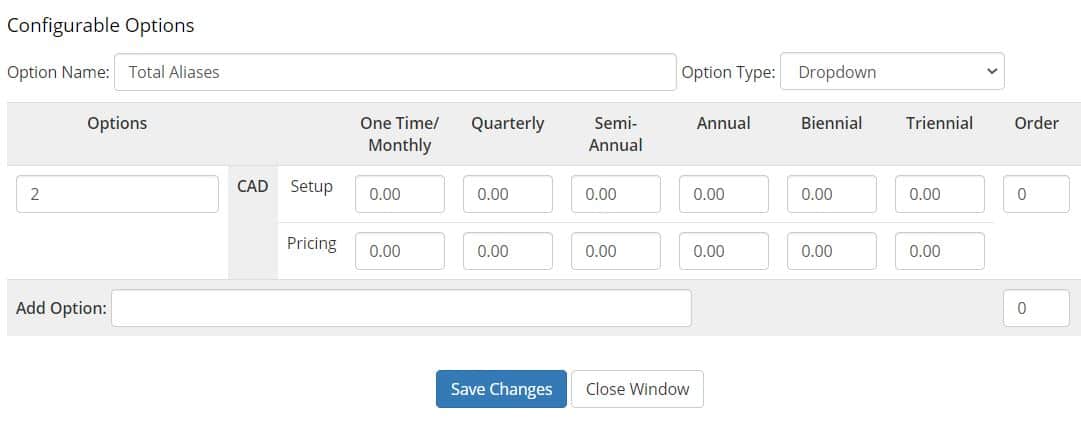Click the Pricing Triennial field
This screenshot has width=1081, height=428.
(x=940, y=251)
